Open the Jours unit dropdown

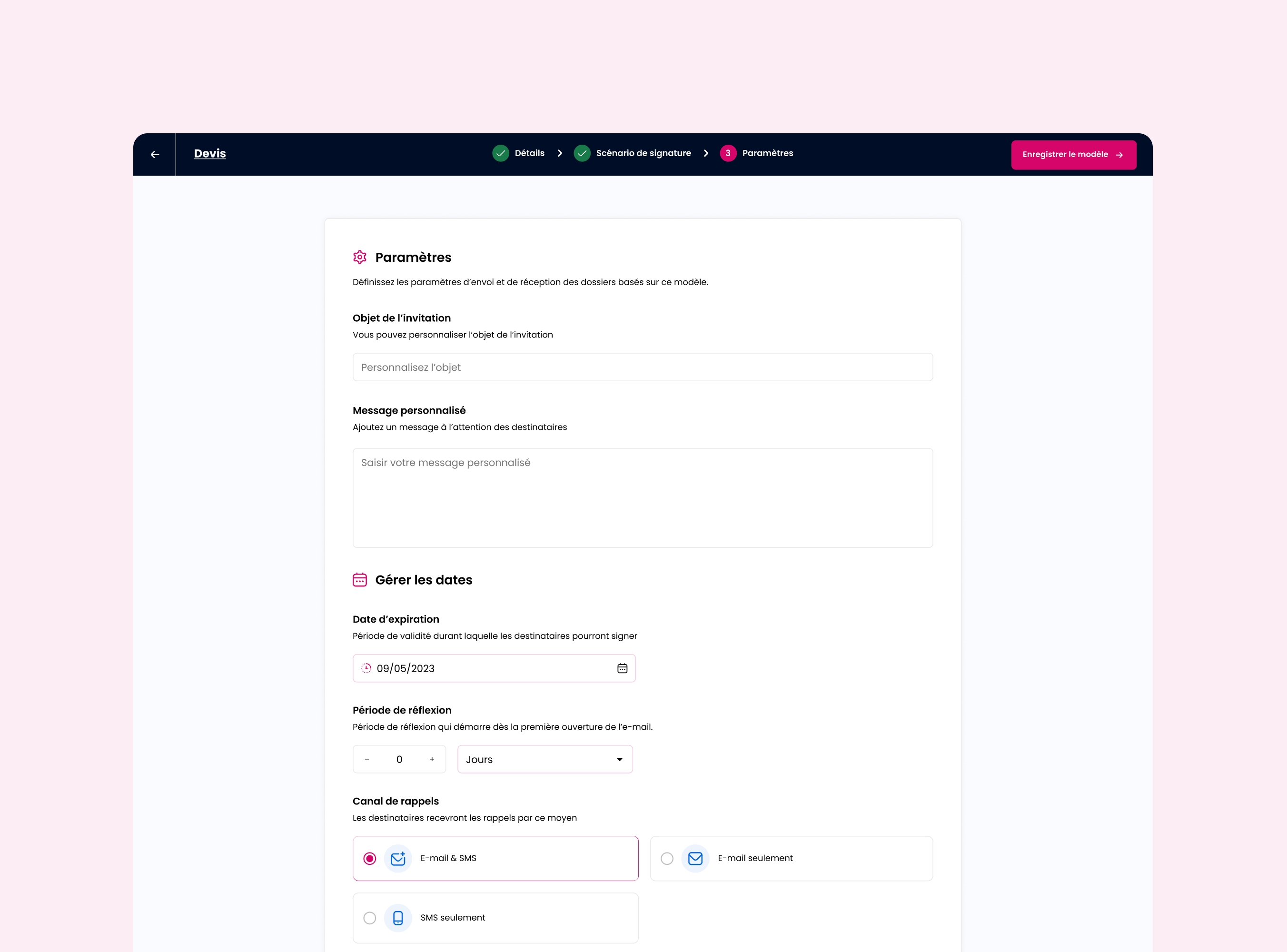[545, 760]
